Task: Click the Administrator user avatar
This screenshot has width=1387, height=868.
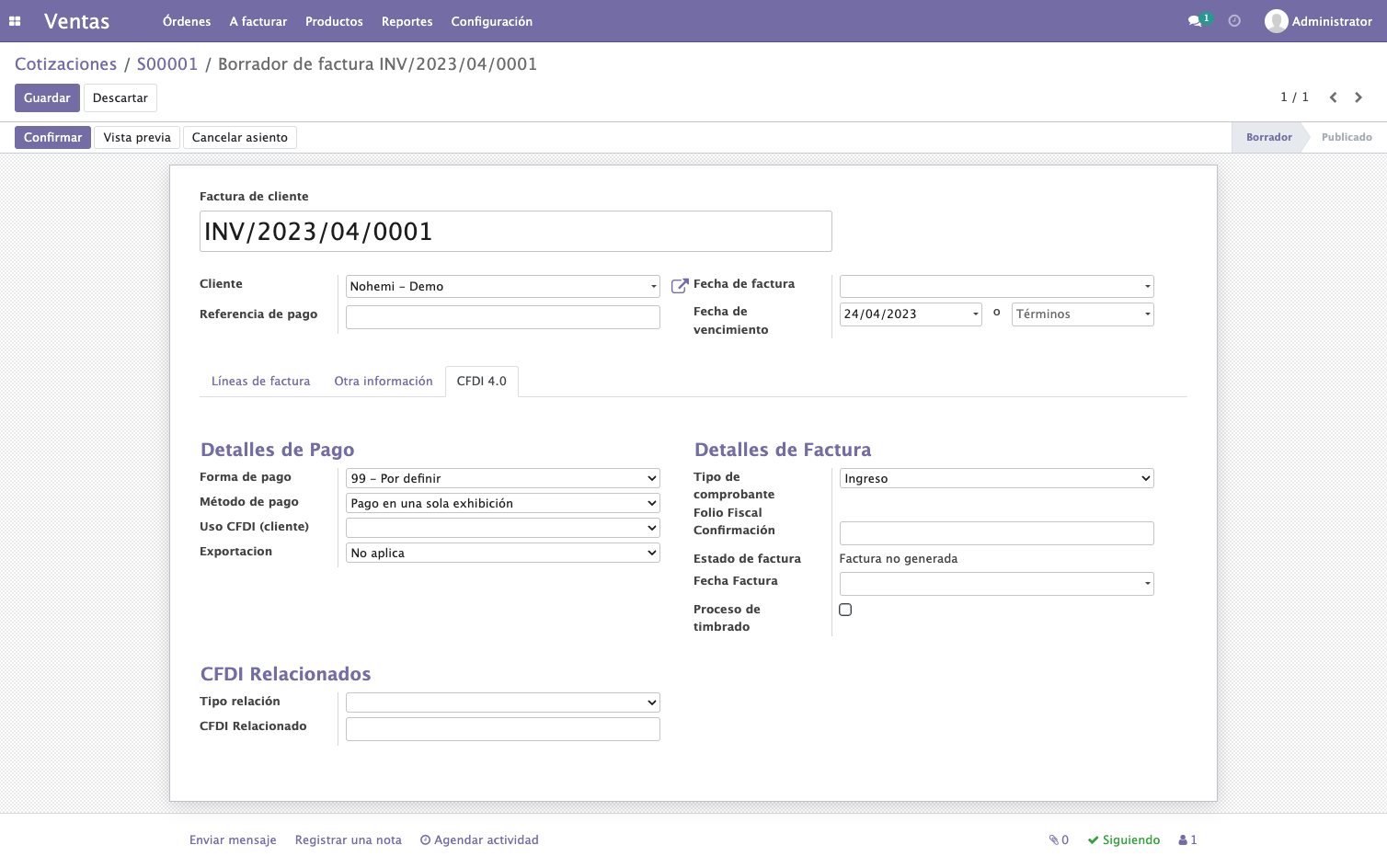Action: coord(1276,21)
